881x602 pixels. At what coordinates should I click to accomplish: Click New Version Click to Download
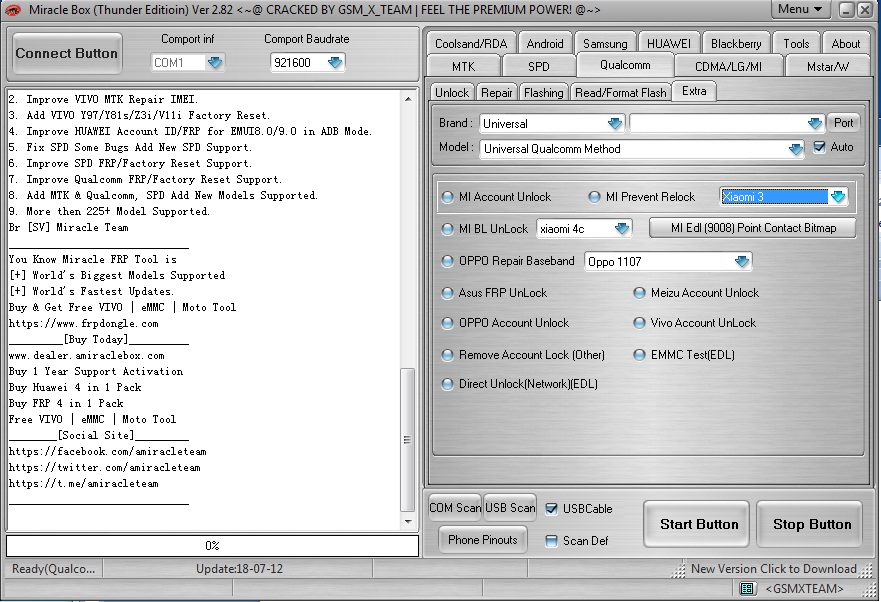click(x=774, y=569)
